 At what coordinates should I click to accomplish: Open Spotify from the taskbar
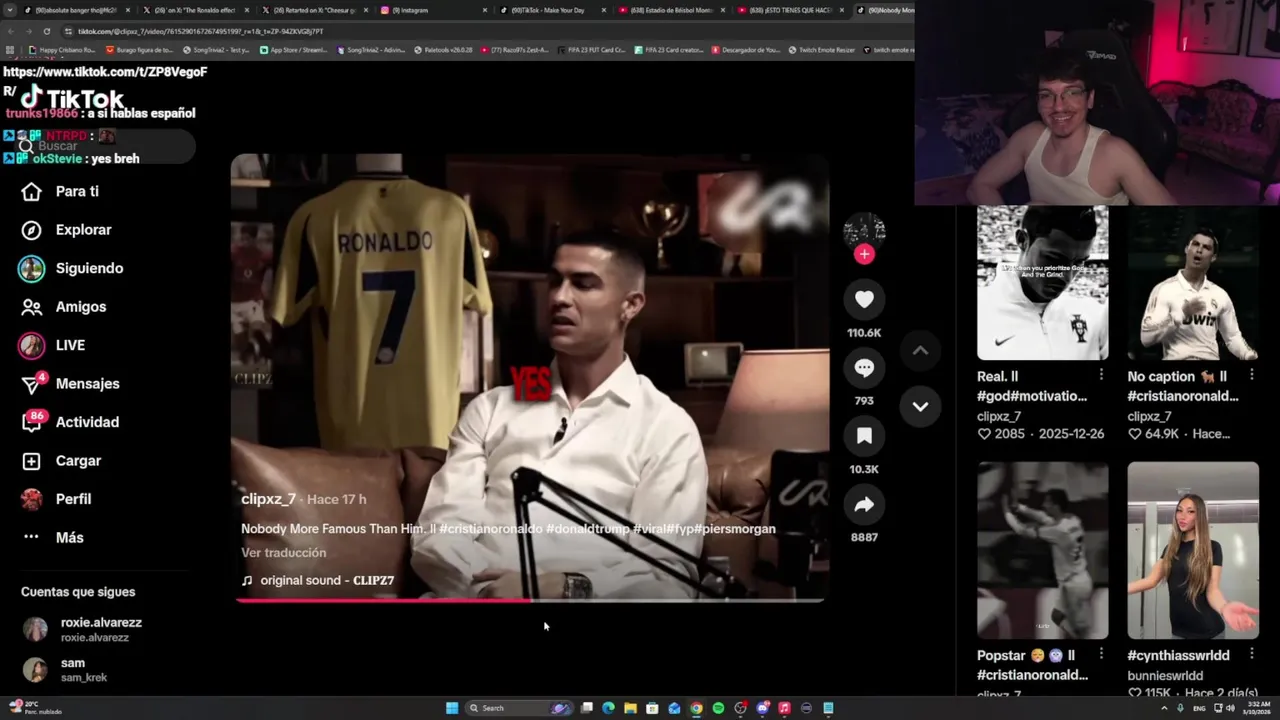[718, 708]
